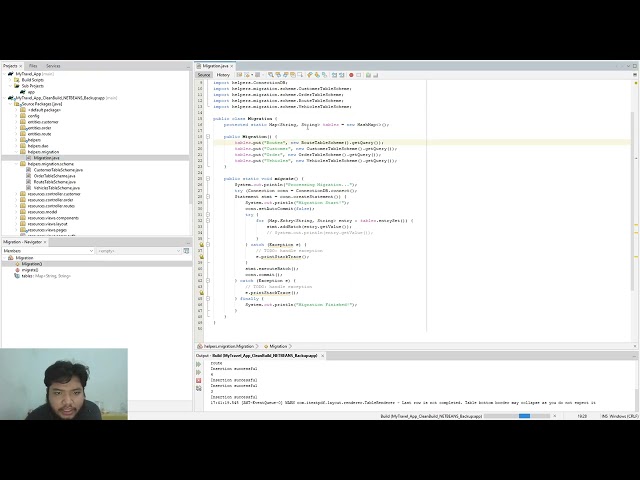Screen dimensions: 640x480
Task: Click the Shift Line Right icon
Action: [x=341, y=75]
